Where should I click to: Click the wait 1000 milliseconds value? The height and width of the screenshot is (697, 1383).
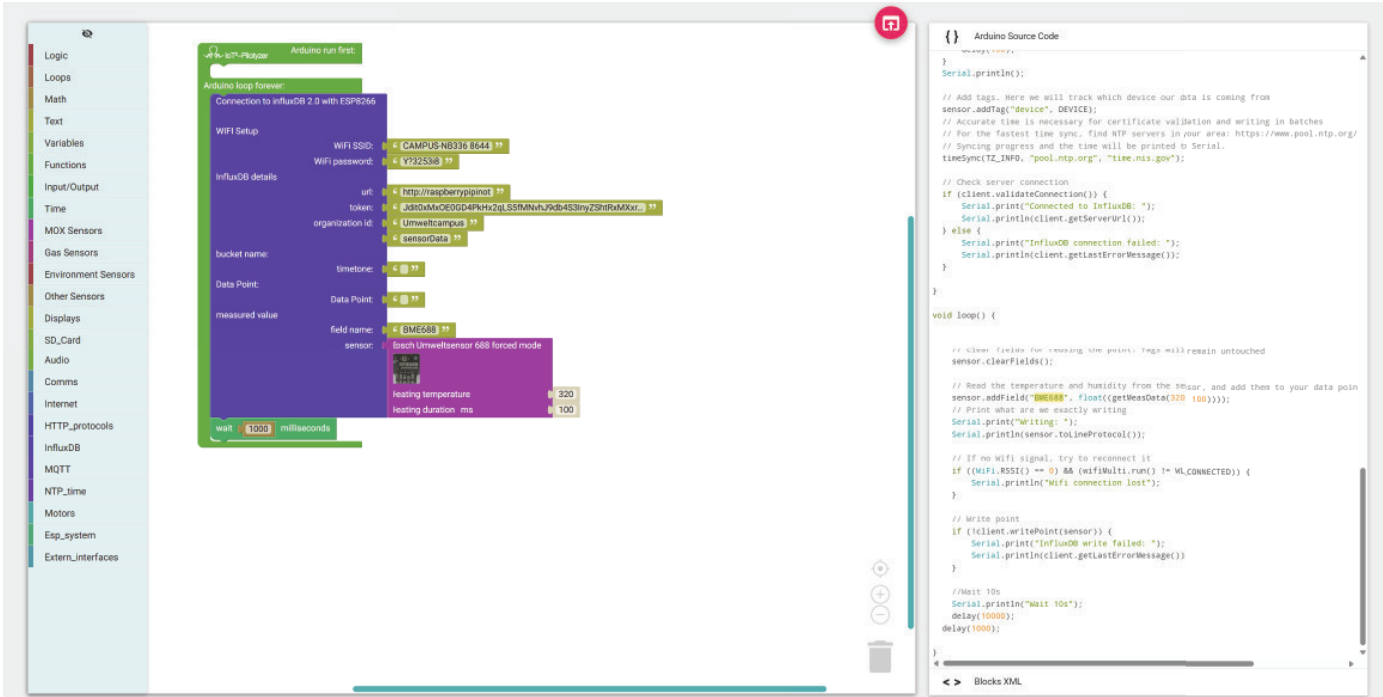point(258,429)
